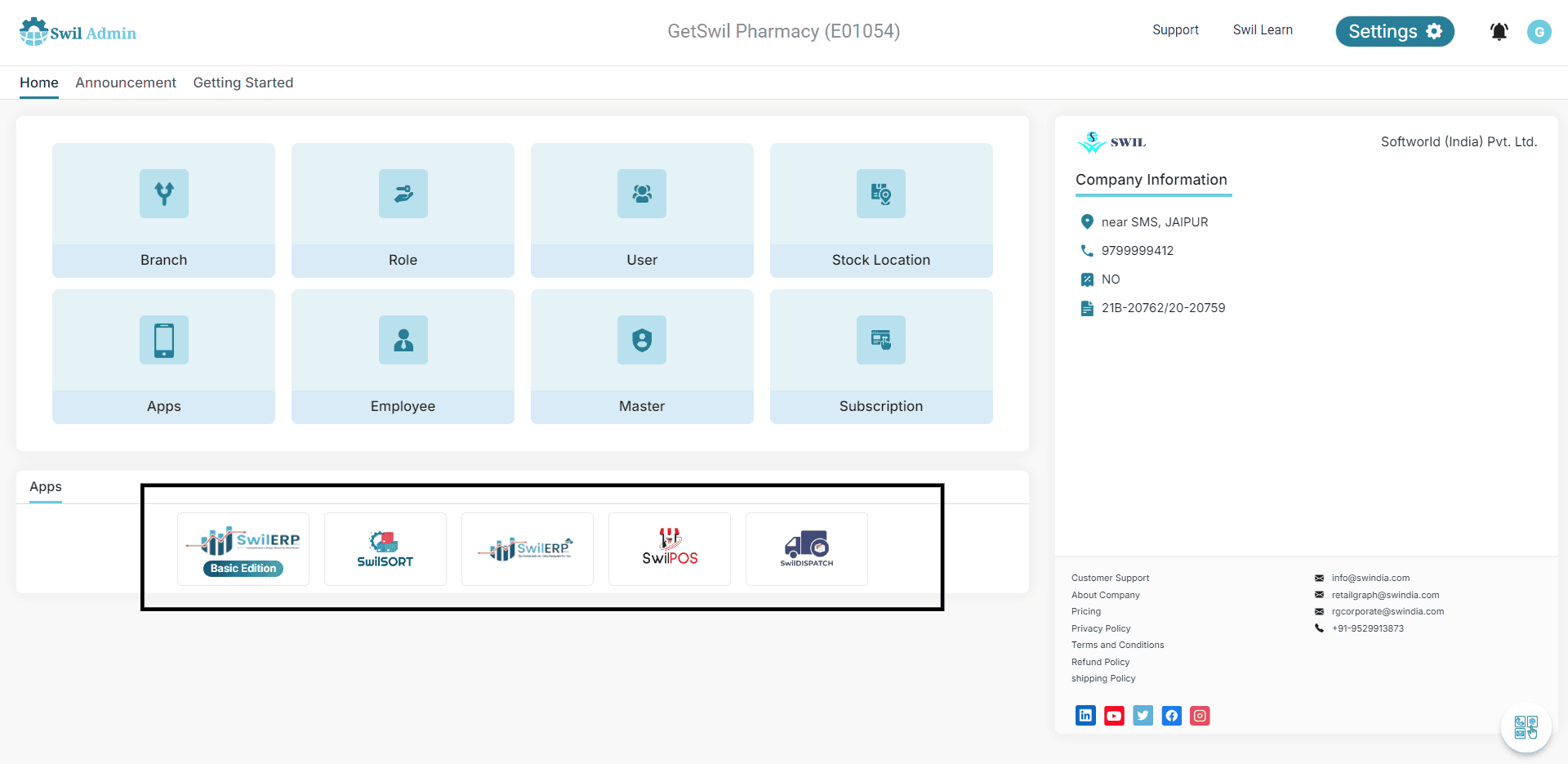
Task: Click the Stock Location tile label
Action: point(881,260)
